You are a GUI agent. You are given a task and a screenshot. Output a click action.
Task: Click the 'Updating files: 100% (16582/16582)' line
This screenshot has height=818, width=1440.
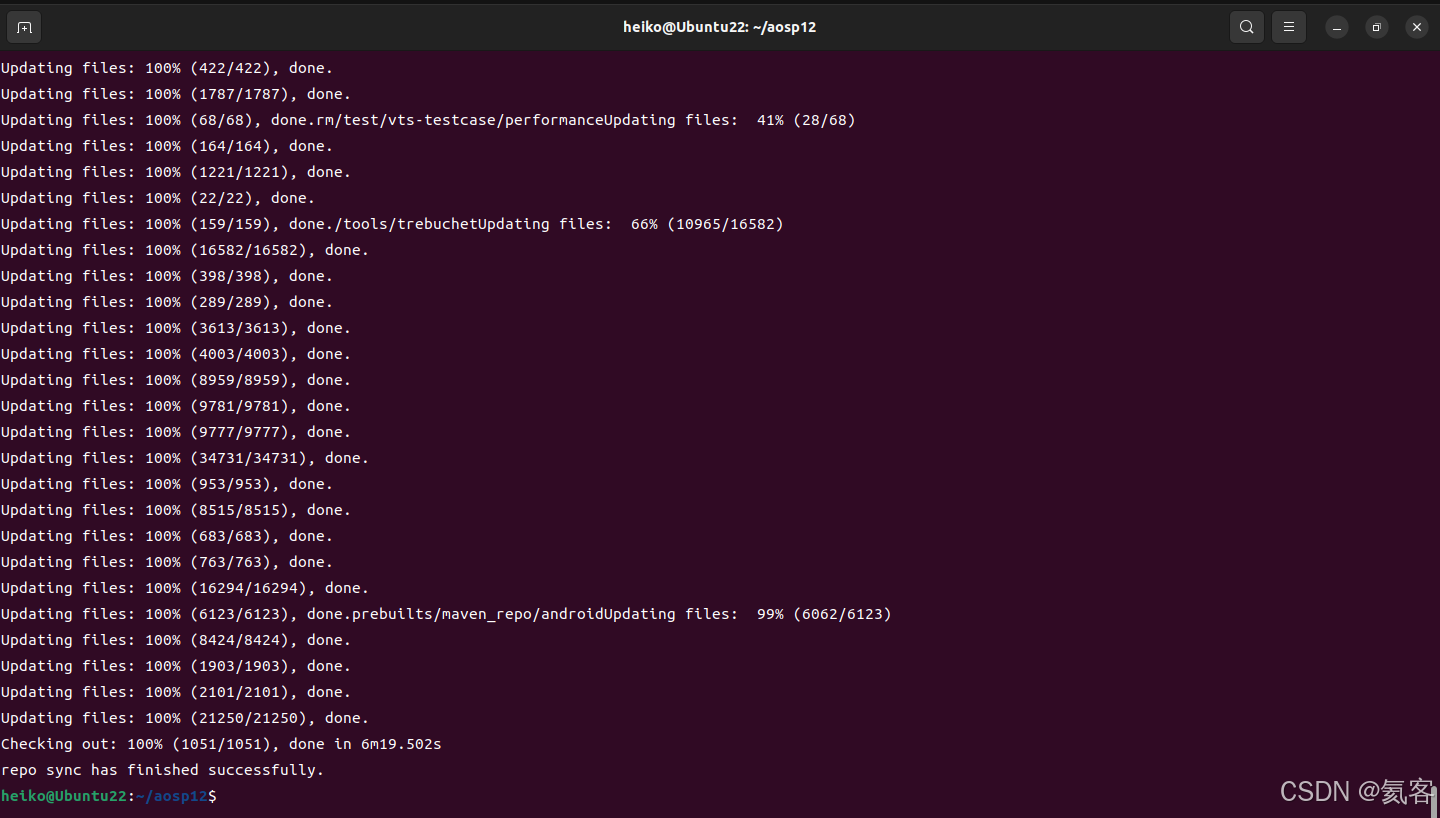(185, 250)
